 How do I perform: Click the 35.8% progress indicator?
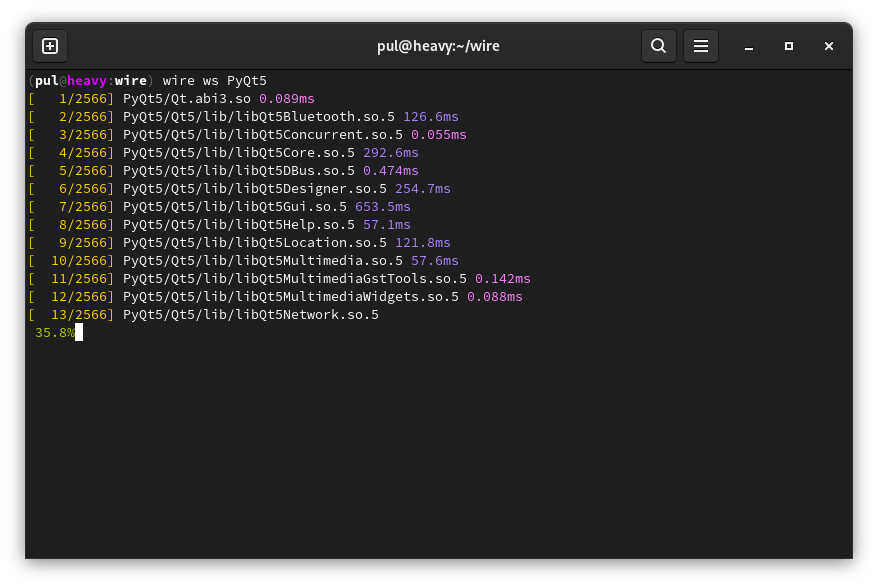[x=55, y=333]
